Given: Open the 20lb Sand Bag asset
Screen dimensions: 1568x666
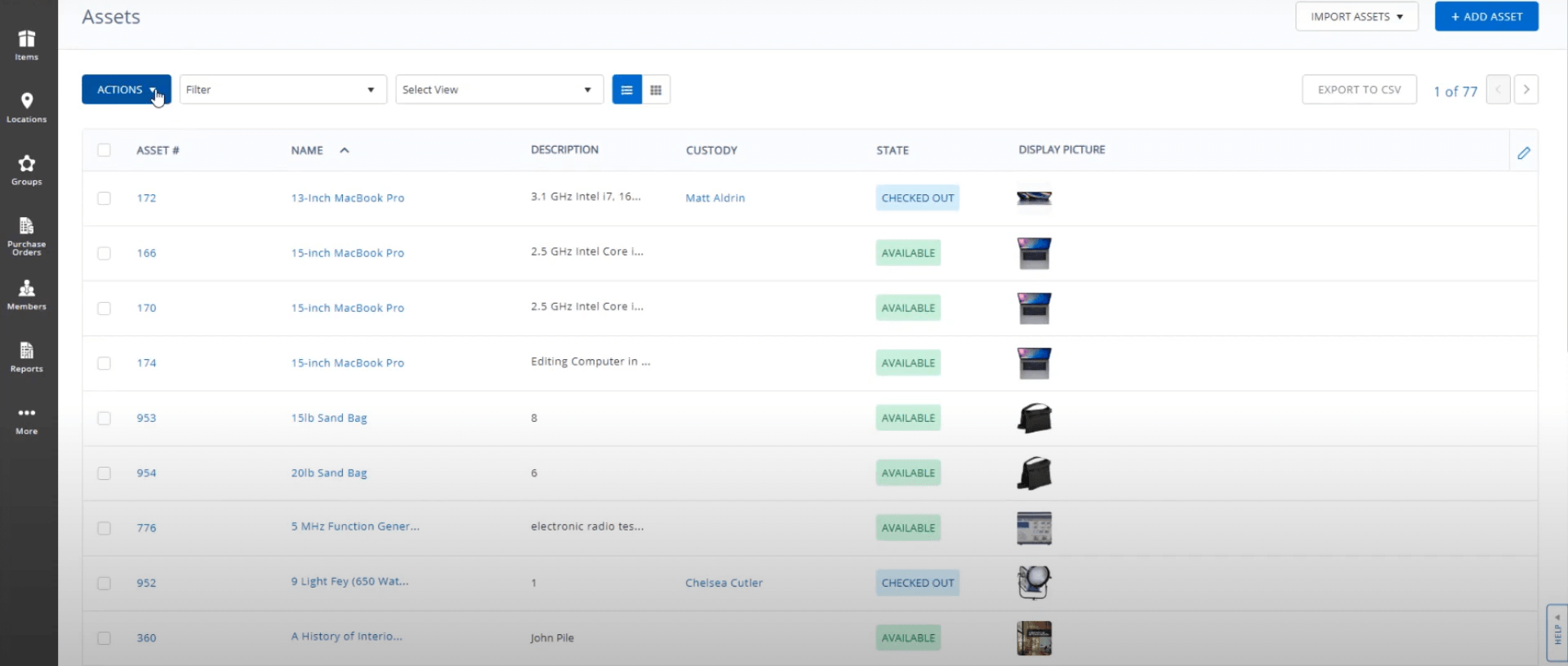Looking at the screenshot, I should (x=329, y=473).
